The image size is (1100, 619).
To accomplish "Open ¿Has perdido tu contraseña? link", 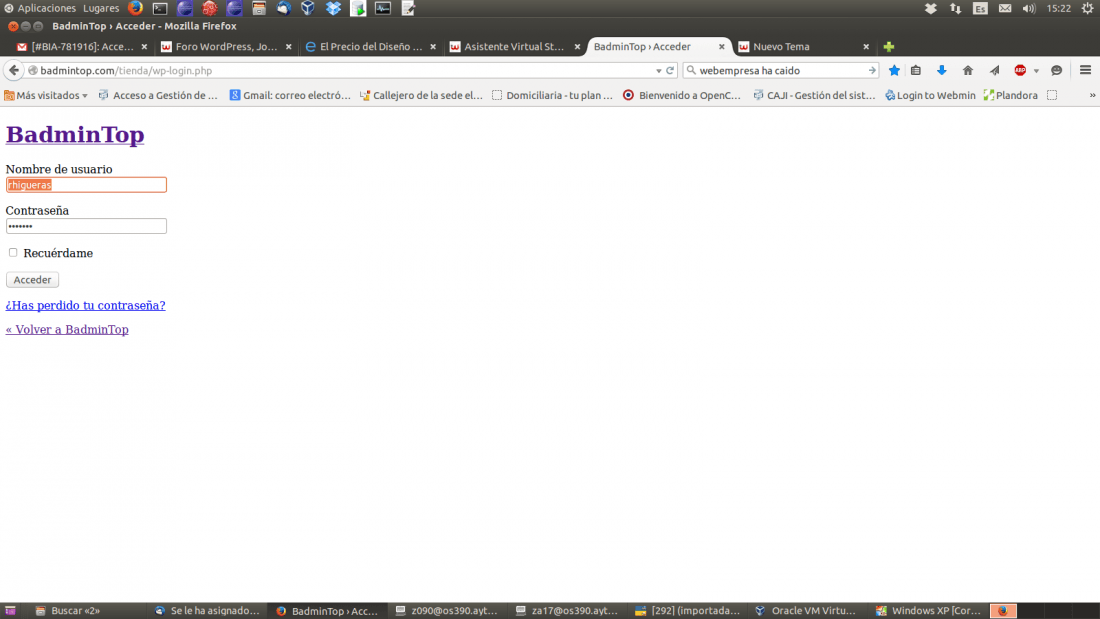I will point(86,305).
